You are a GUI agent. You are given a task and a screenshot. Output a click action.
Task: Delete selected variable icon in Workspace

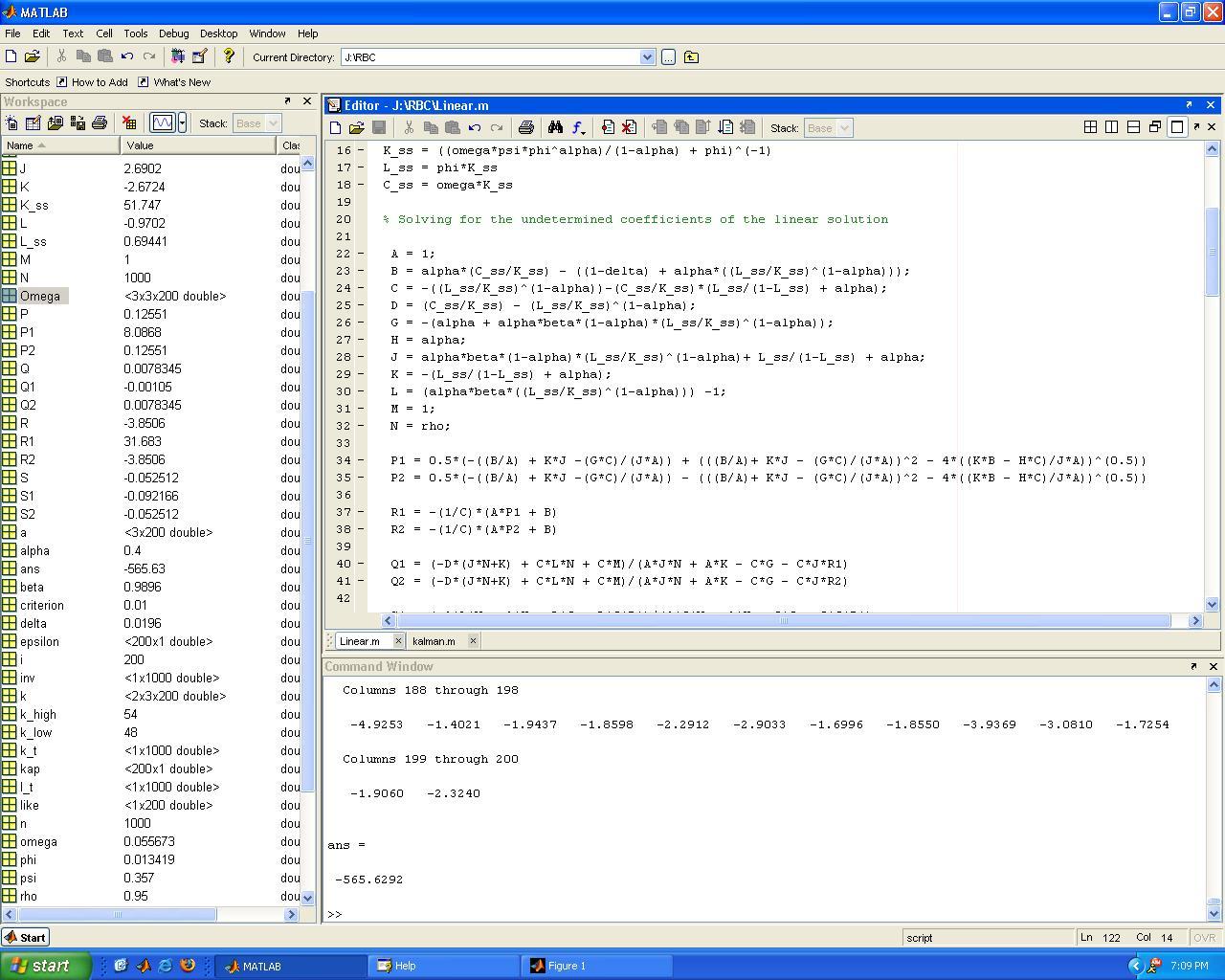click(x=129, y=122)
